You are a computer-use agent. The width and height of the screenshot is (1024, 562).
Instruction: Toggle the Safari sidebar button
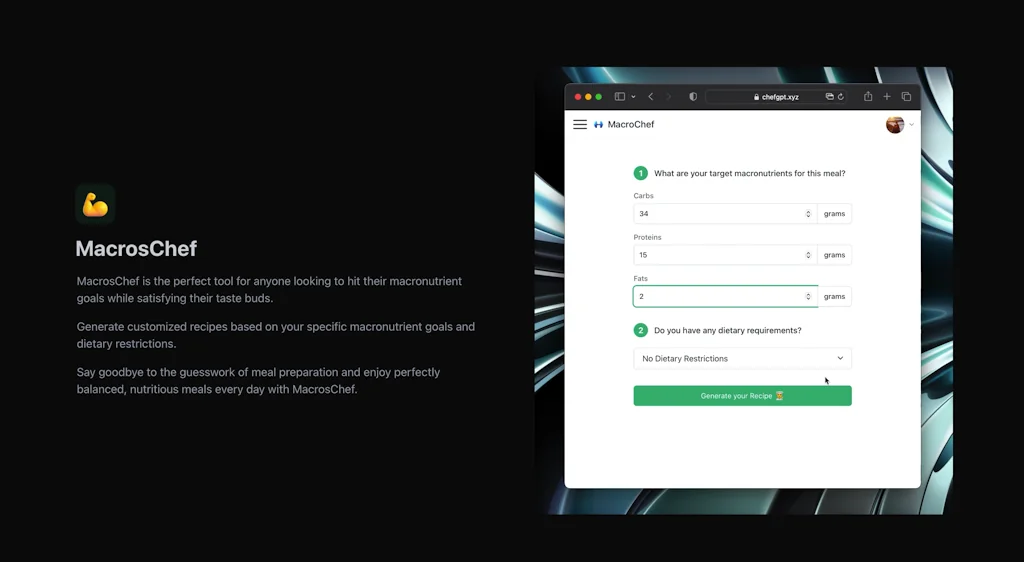pos(620,97)
